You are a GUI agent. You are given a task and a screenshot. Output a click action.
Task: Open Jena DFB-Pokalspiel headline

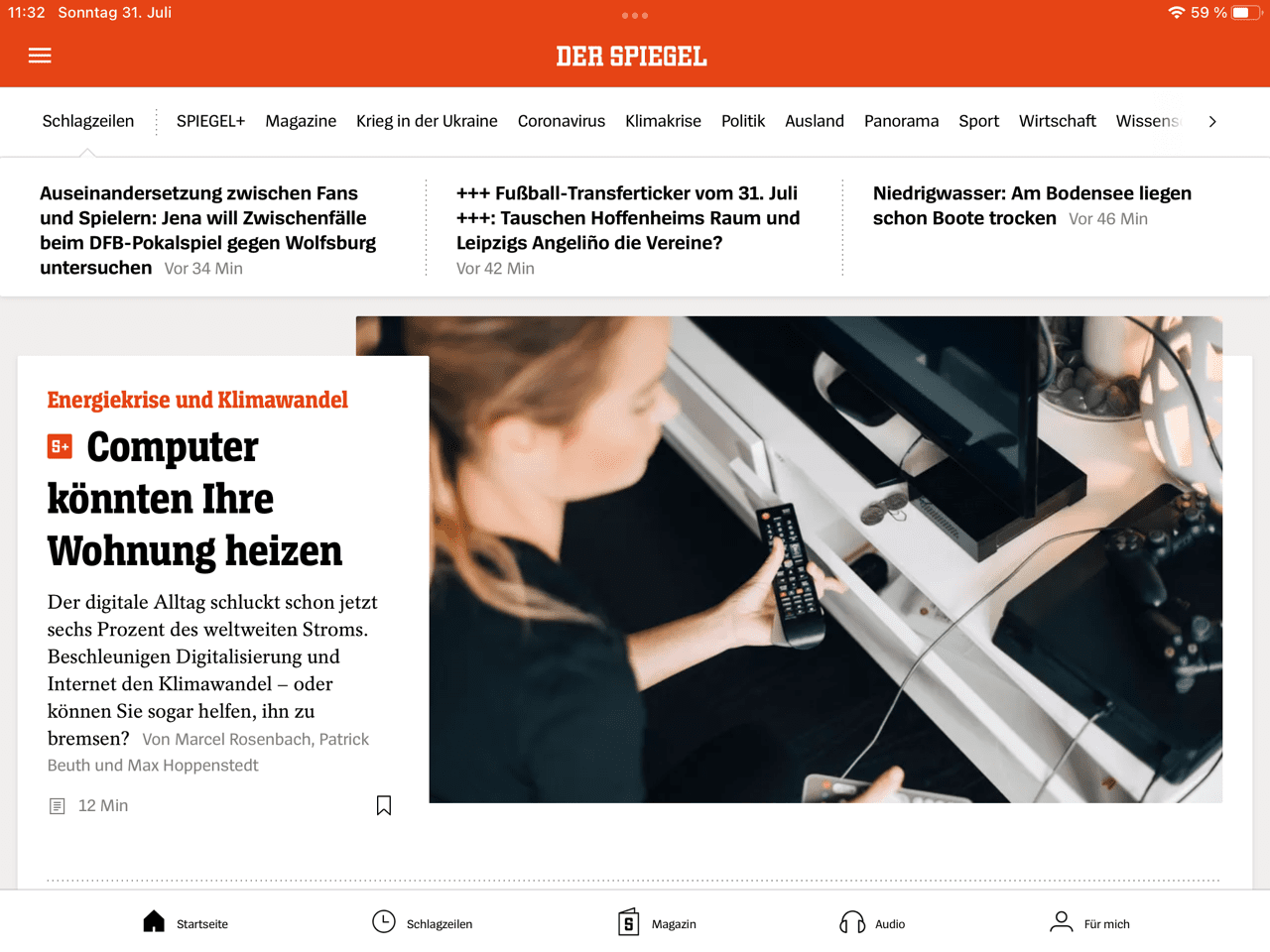[208, 230]
